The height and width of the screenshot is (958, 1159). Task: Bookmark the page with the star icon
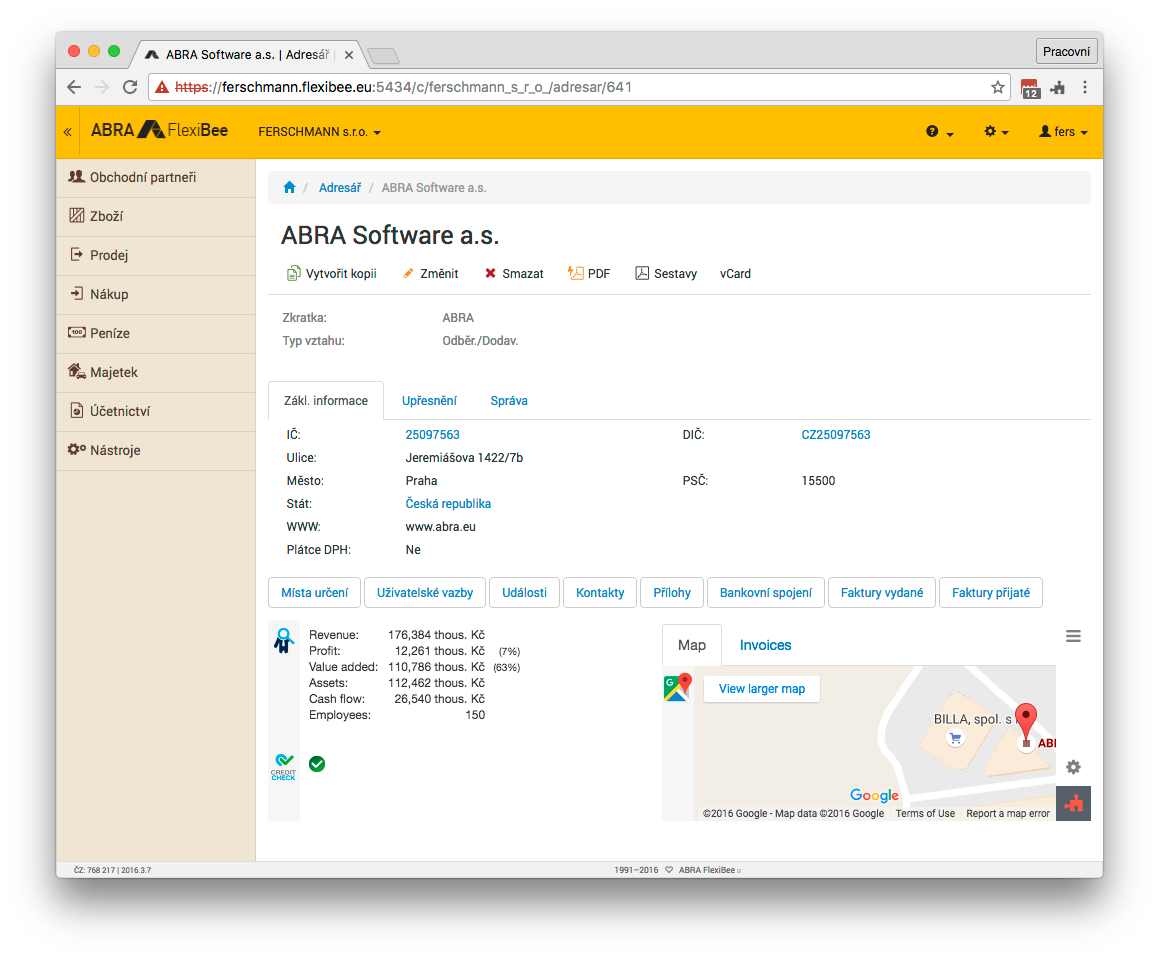coord(998,87)
